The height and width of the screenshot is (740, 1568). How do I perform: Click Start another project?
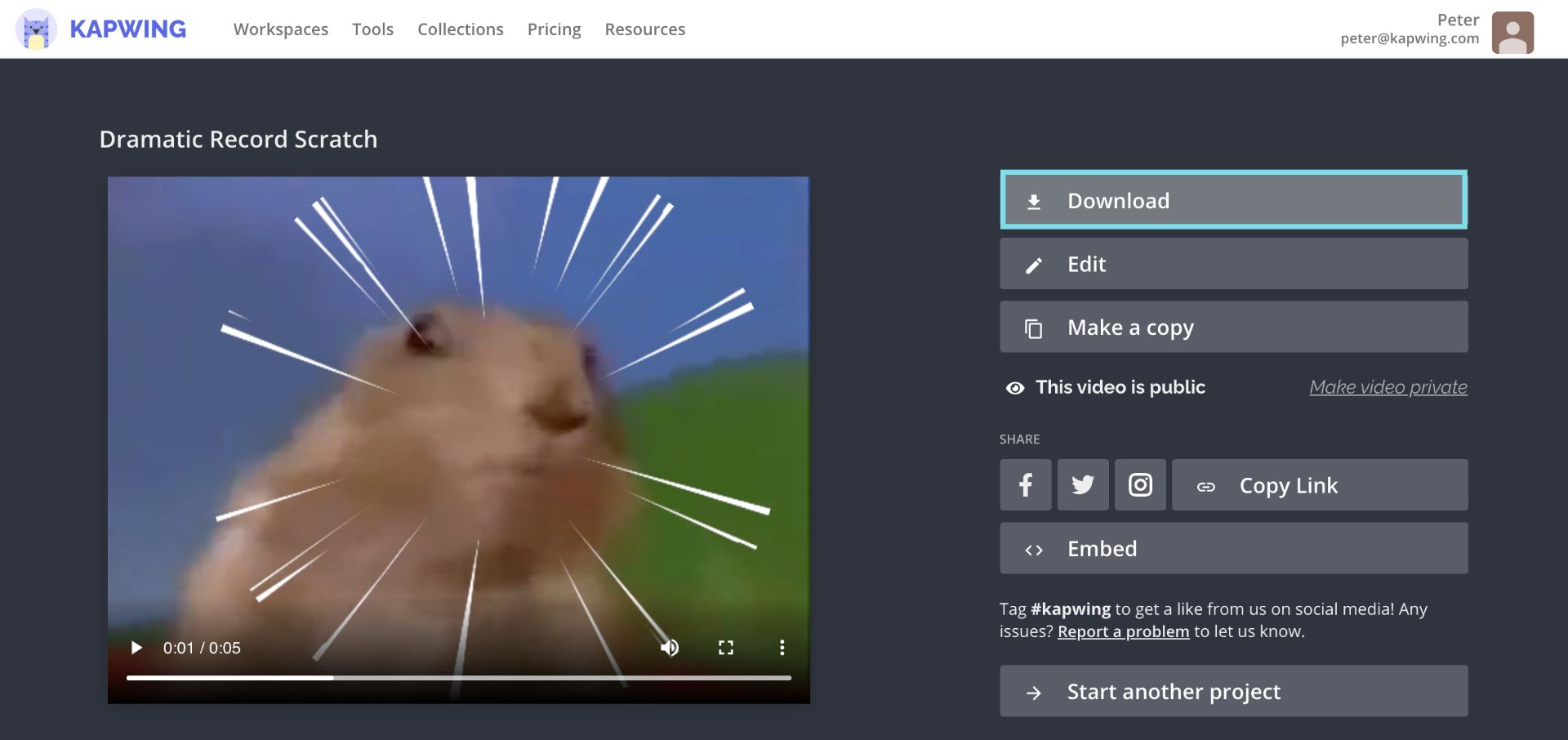1233,692
